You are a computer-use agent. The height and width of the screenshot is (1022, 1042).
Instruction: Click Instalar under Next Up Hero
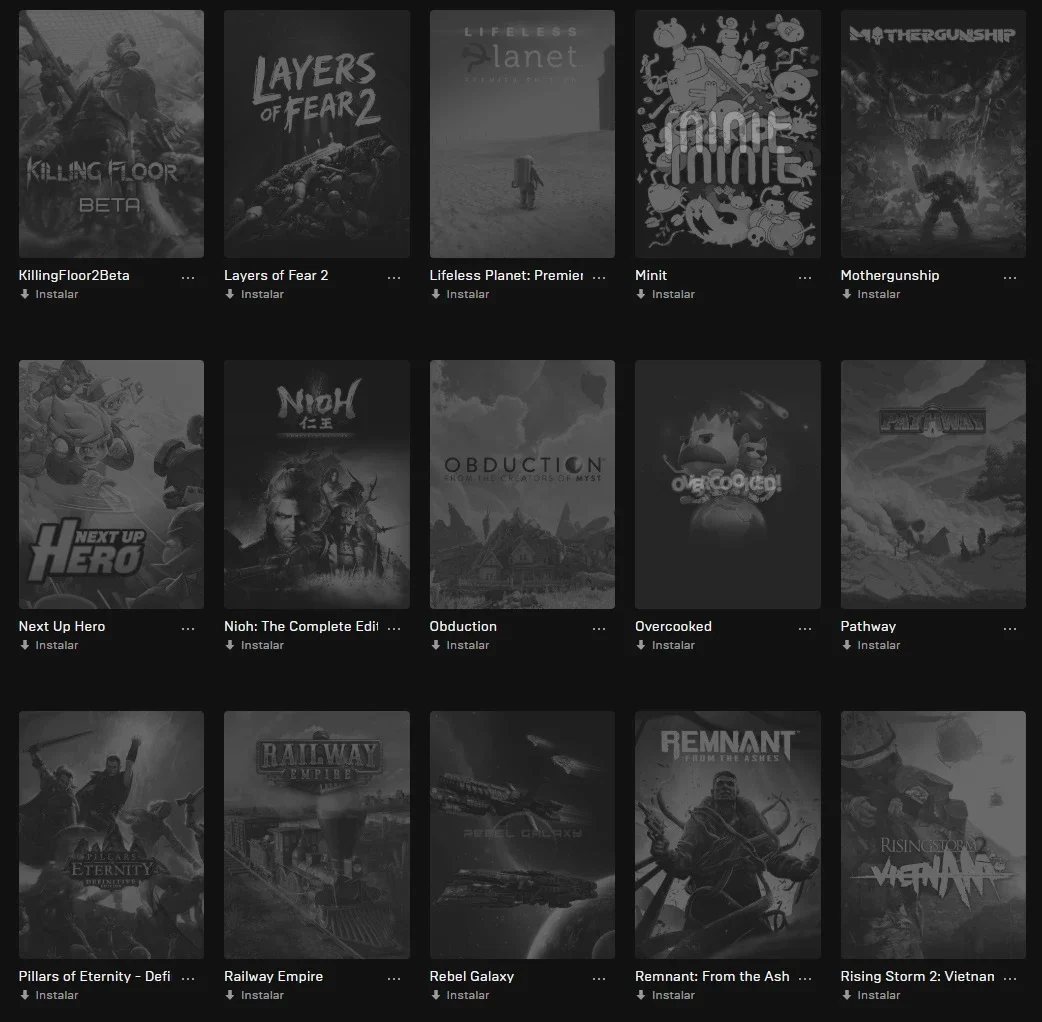coord(49,645)
